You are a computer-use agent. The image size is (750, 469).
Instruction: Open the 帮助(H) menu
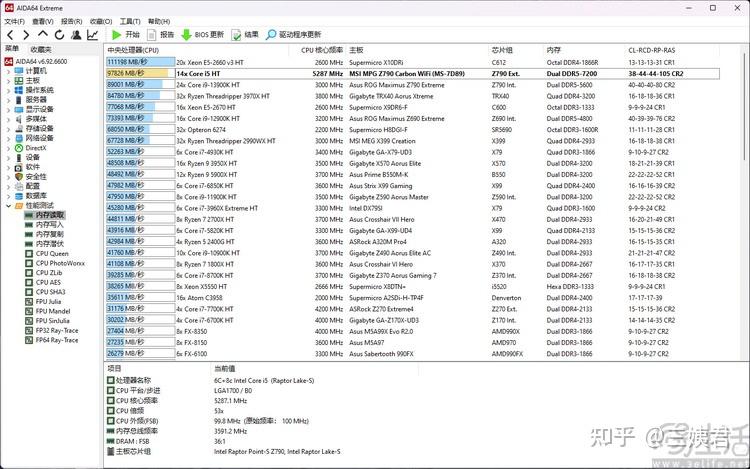159,22
